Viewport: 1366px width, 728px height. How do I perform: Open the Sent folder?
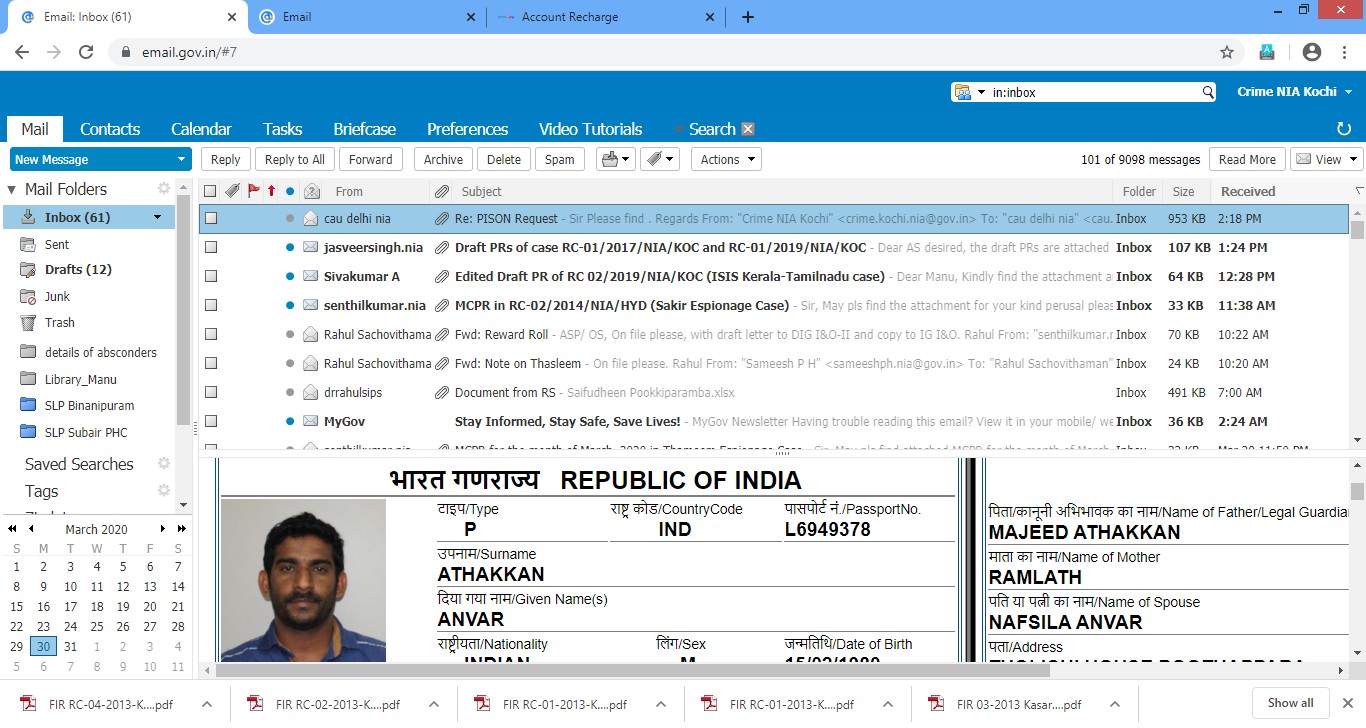57,244
